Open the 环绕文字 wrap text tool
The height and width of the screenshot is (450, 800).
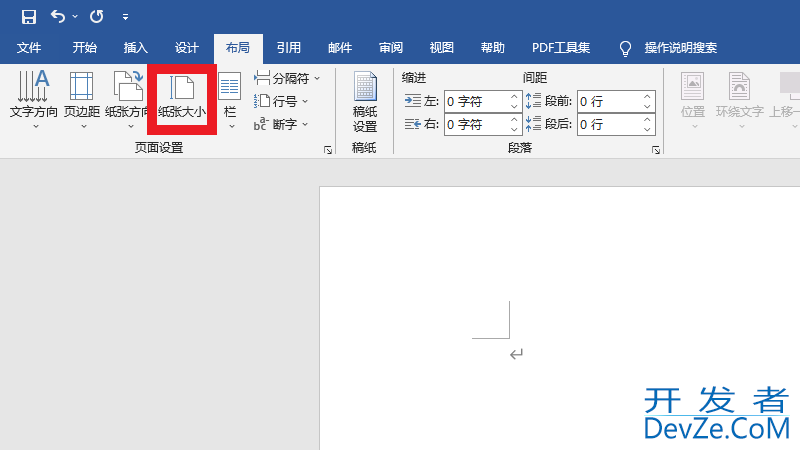tap(739, 99)
